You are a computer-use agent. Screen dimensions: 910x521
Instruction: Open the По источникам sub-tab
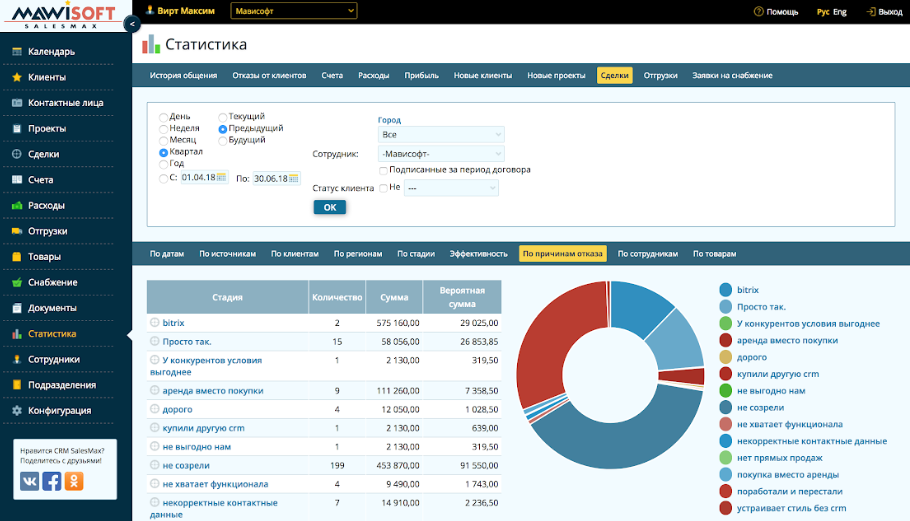tap(228, 254)
